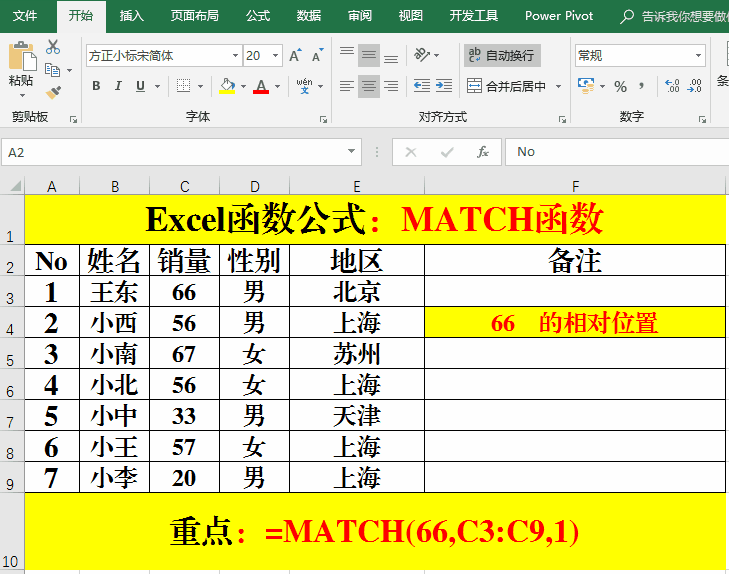The image size is (729, 574).
Task: Toggle underline formatting U
Action: pos(140,86)
